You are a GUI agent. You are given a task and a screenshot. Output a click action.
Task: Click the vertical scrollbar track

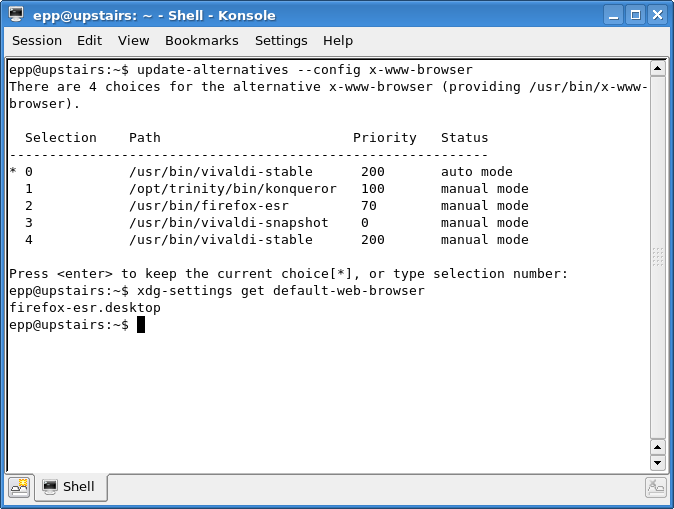657,257
